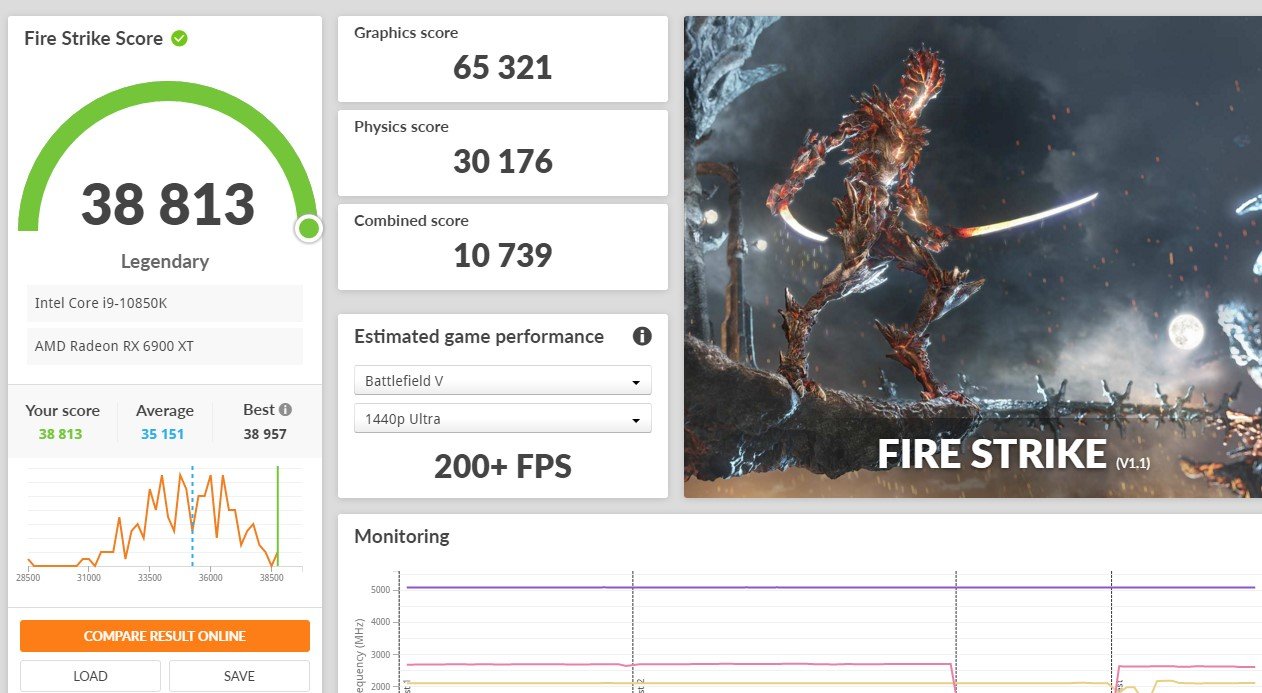Select the green your-score marker line
The height and width of the screenshot is (693, 1262).
(x=278, y=516)
